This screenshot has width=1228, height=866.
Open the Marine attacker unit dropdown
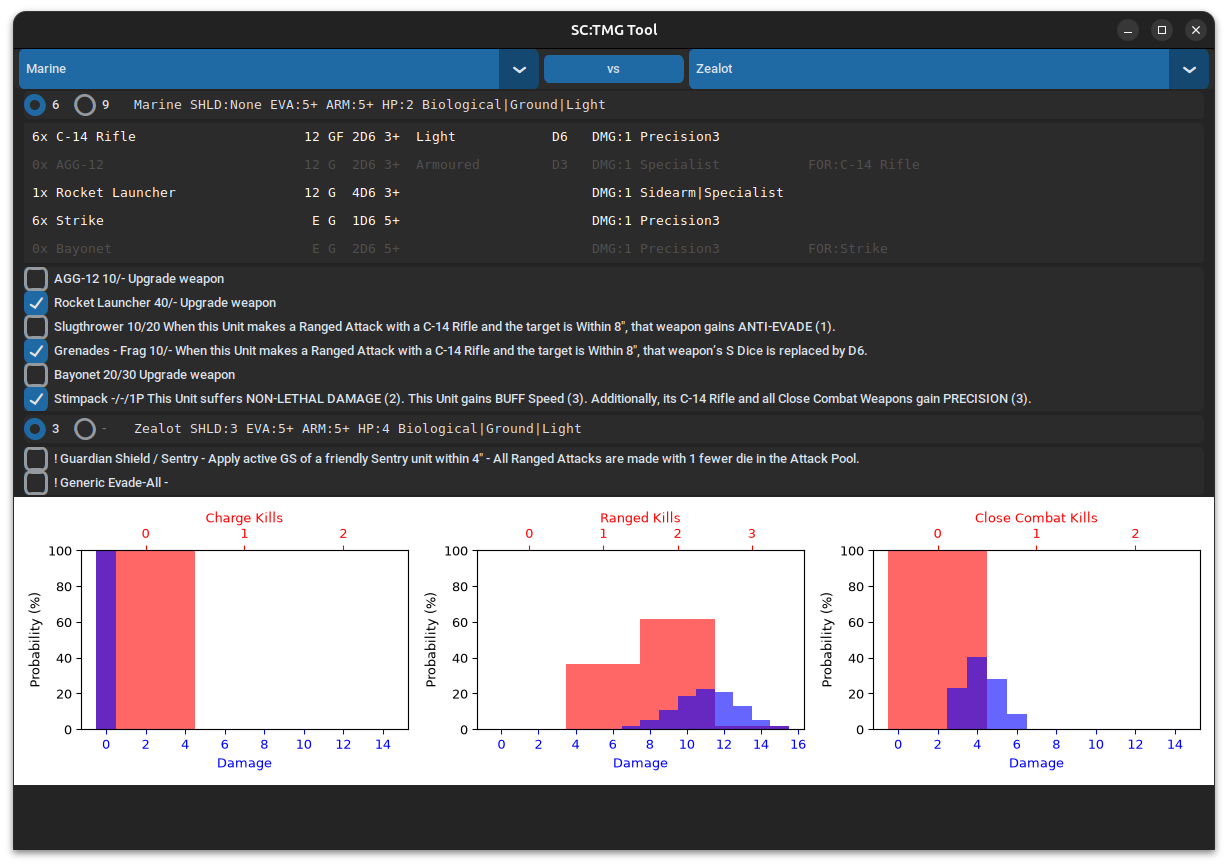[278, 69]
